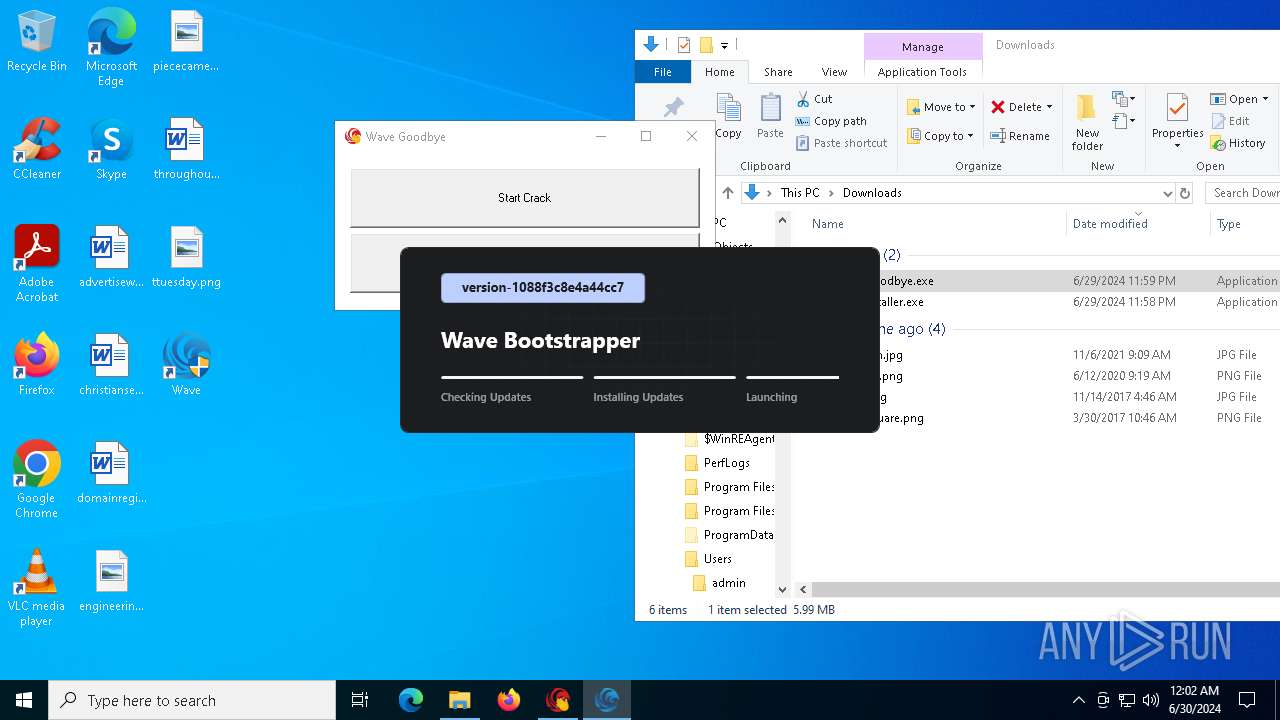Image resolution: width=1280 pixels, height=720 pixels.
Task: Switch to View ribbon tab
Action: [834, 72]
